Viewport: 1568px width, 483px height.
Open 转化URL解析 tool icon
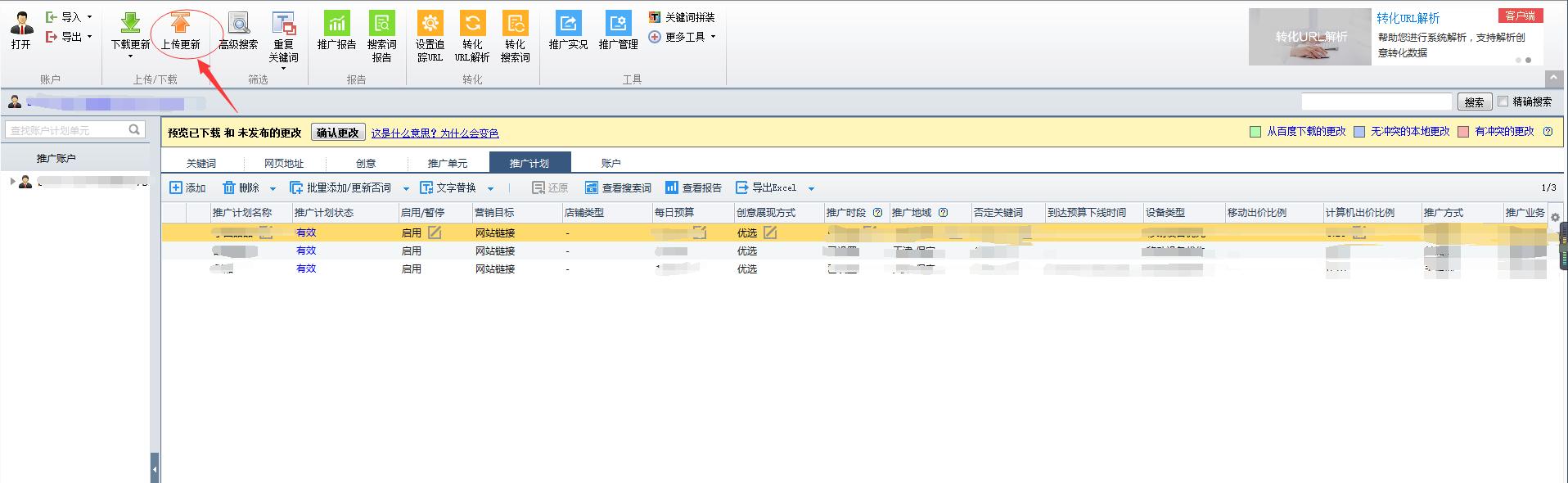click(472, 23)
